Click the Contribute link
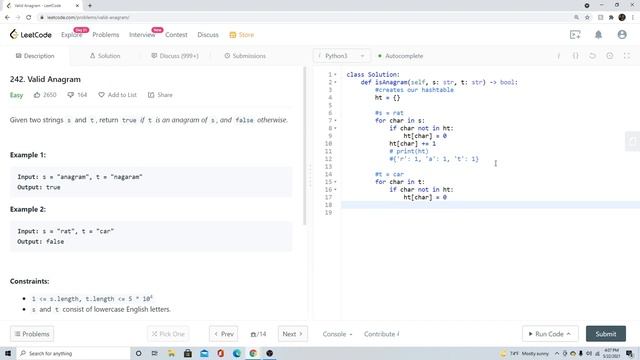 tap(382, 334)
